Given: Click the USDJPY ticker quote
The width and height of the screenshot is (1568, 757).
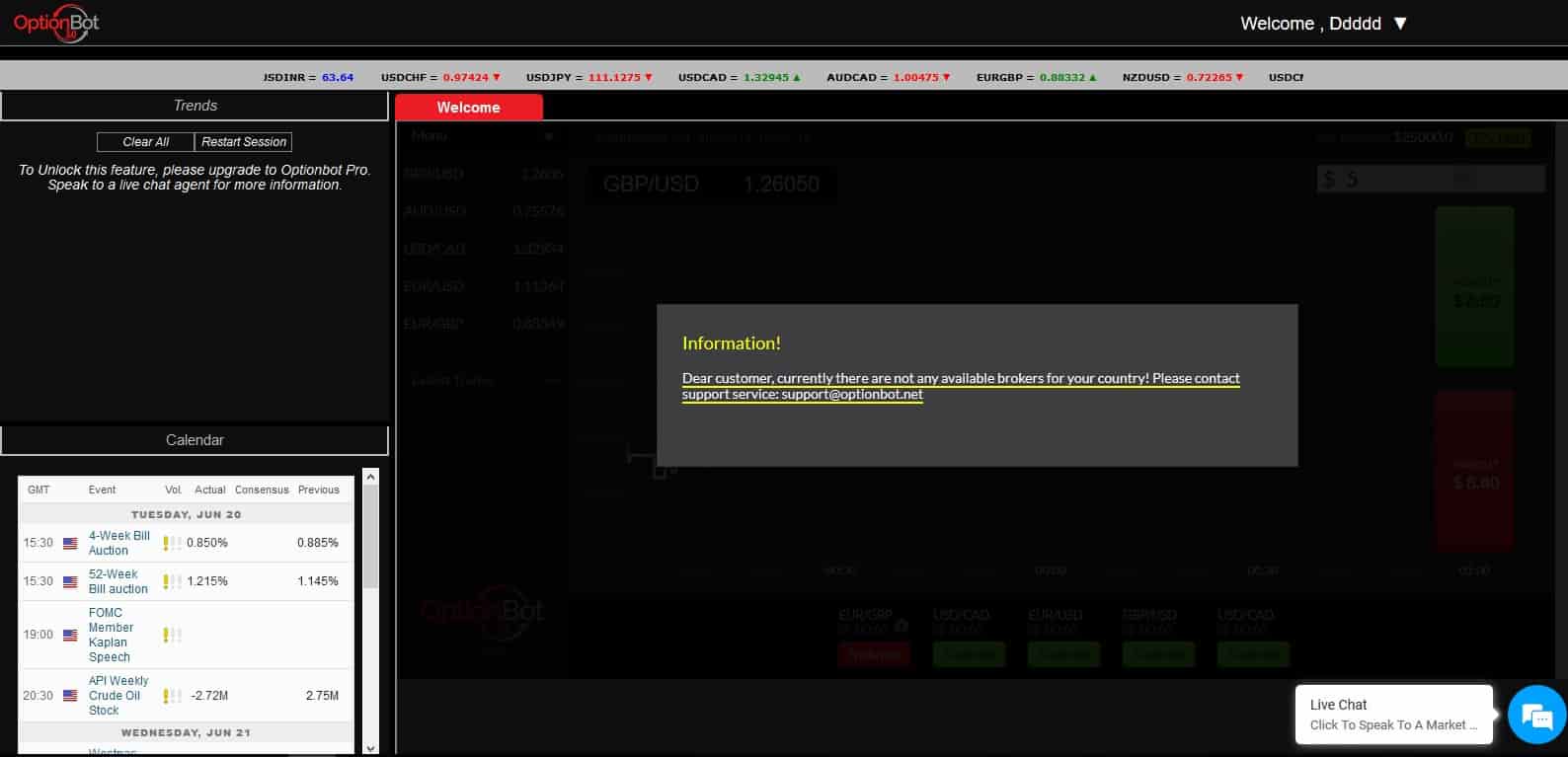Looking at the screenshot, I should pyautogui.click(x=589, y=77).
